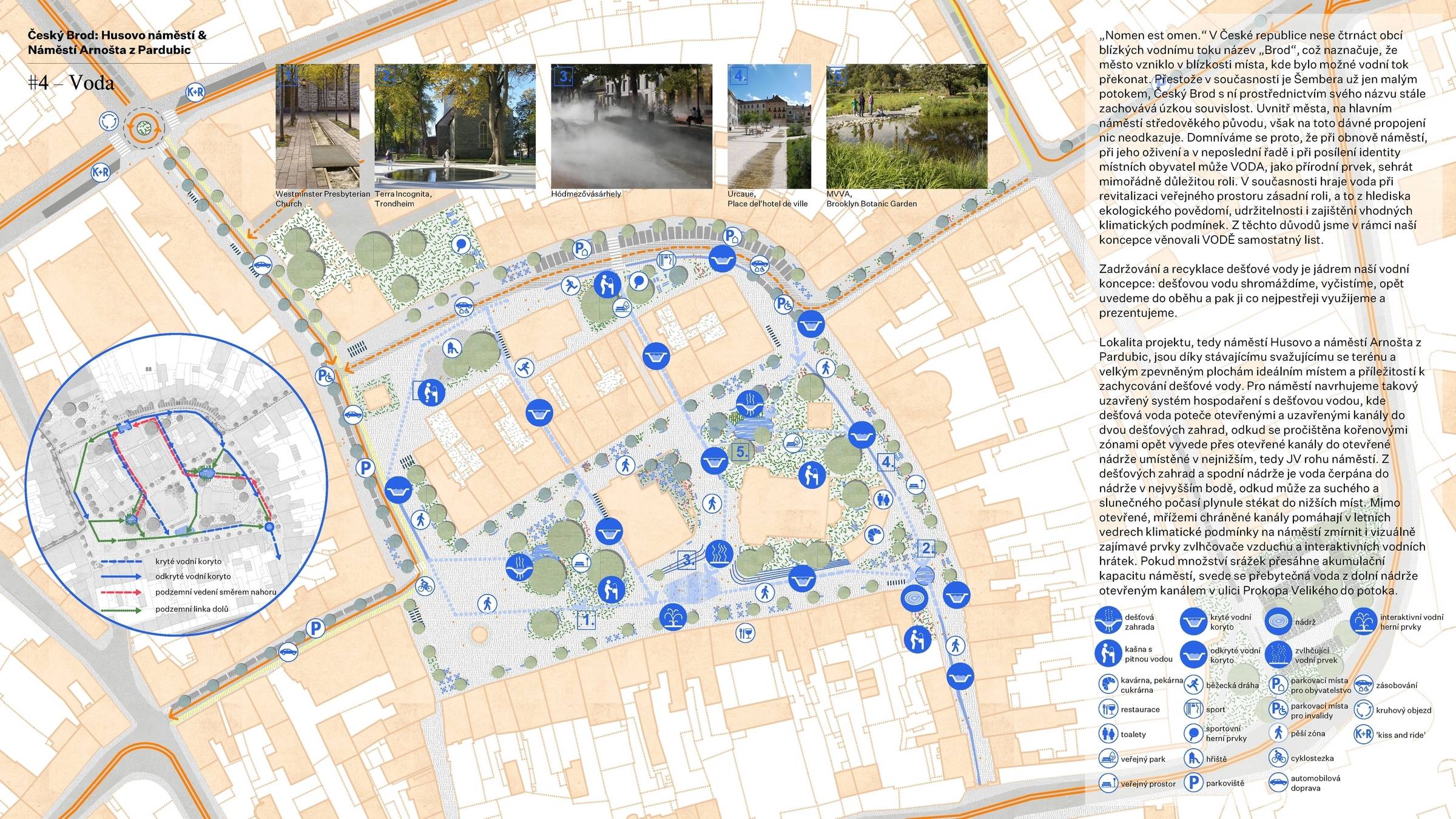Click the roundabout icon beside the traffic circle
Viewport: 1456px width, 819px height.
[109, 120]
